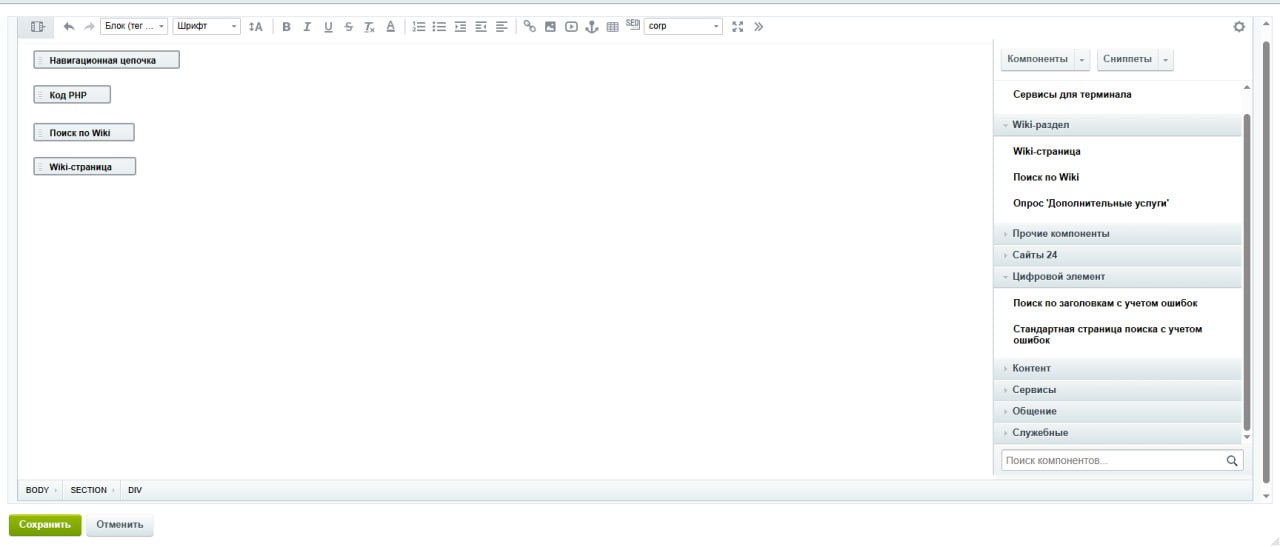Collapse the Wiki-раздел section
The width and height of the screenshot is (1280, 547).
click(x=1040, y=125)
